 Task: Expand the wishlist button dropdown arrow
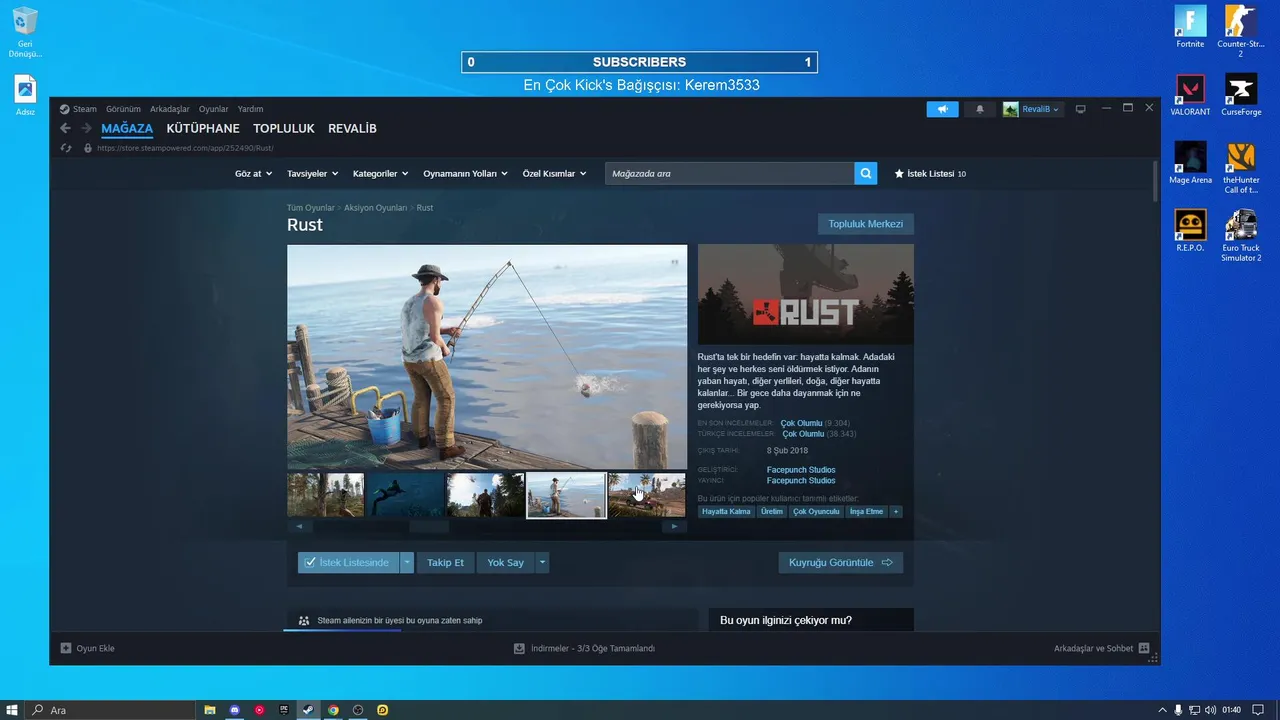(x=406, y=563)
